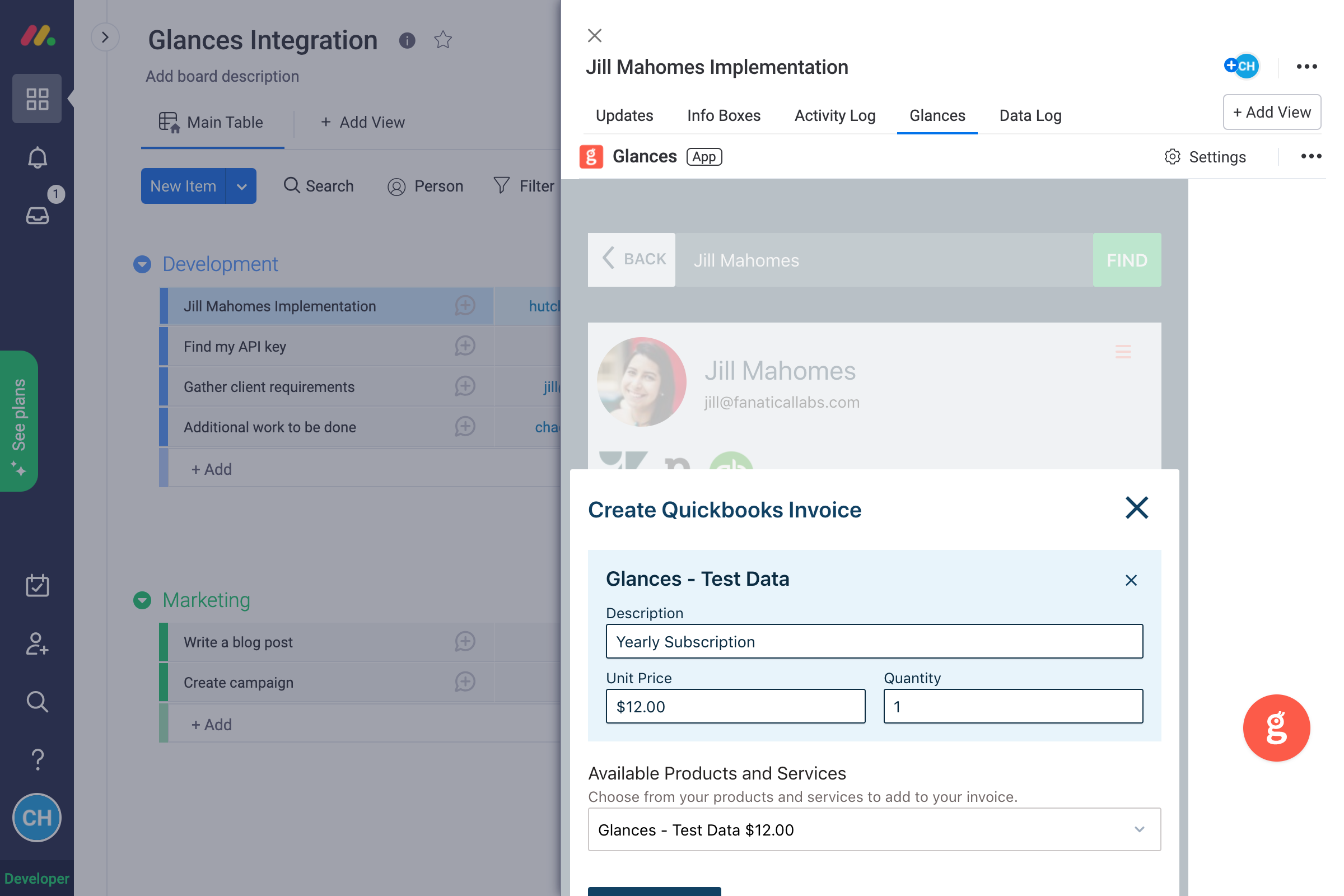Close the Create Quickbooks Invoice dialog
Viewport: 1344px width, 896px height.
pyautogui.click(x=1137, y=507)
